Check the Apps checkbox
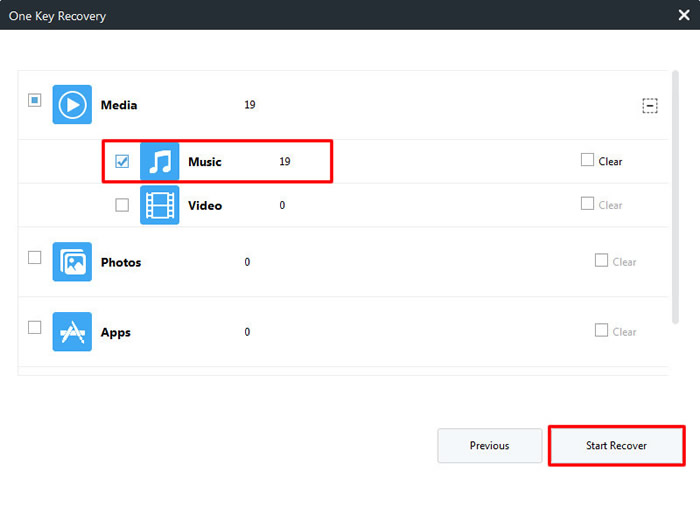Viewport: 700px width, 507px height. [34, 327]
